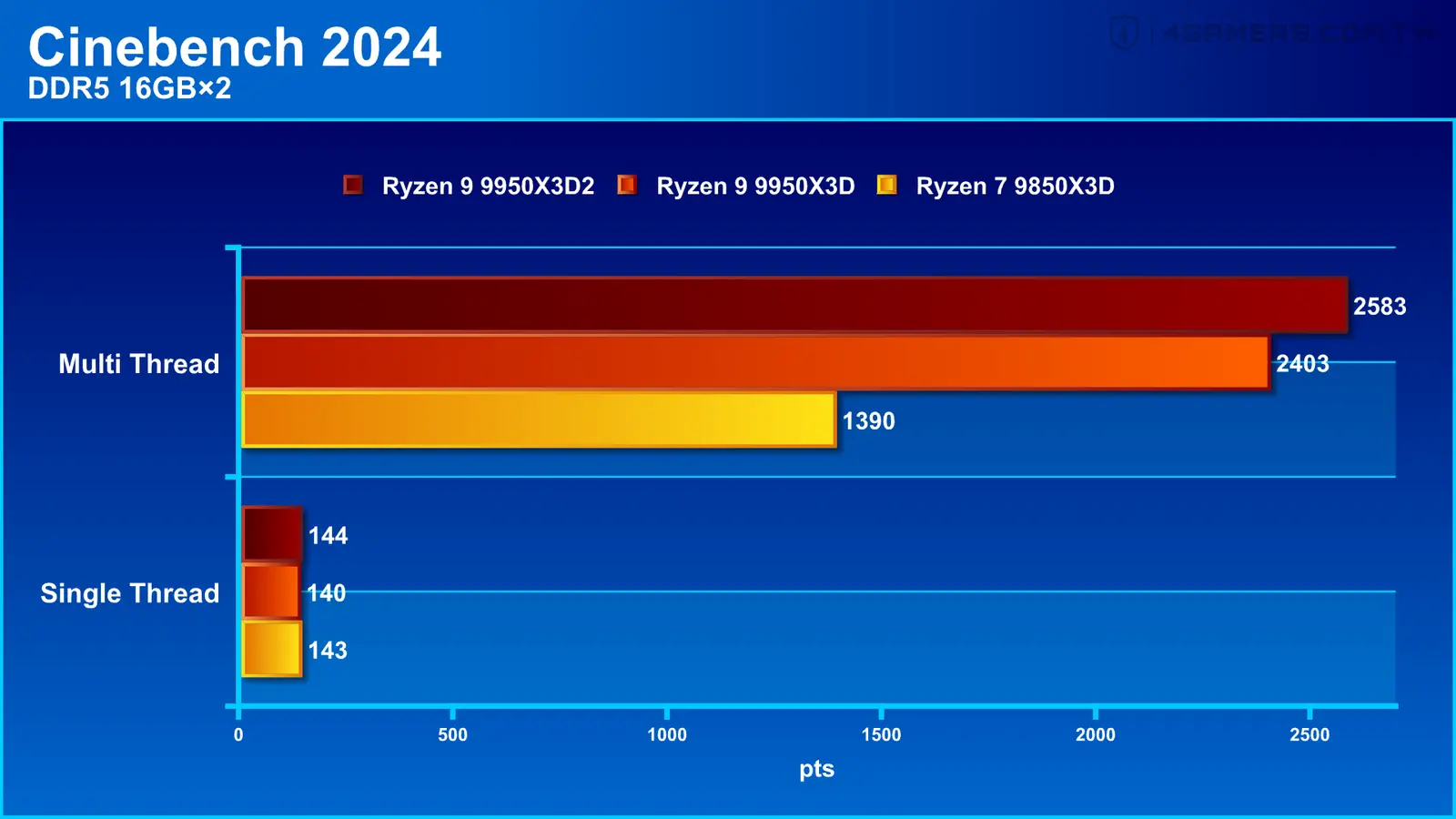
Task: Click the "pts" x-axis unit label
Action: tap(816, 770)
